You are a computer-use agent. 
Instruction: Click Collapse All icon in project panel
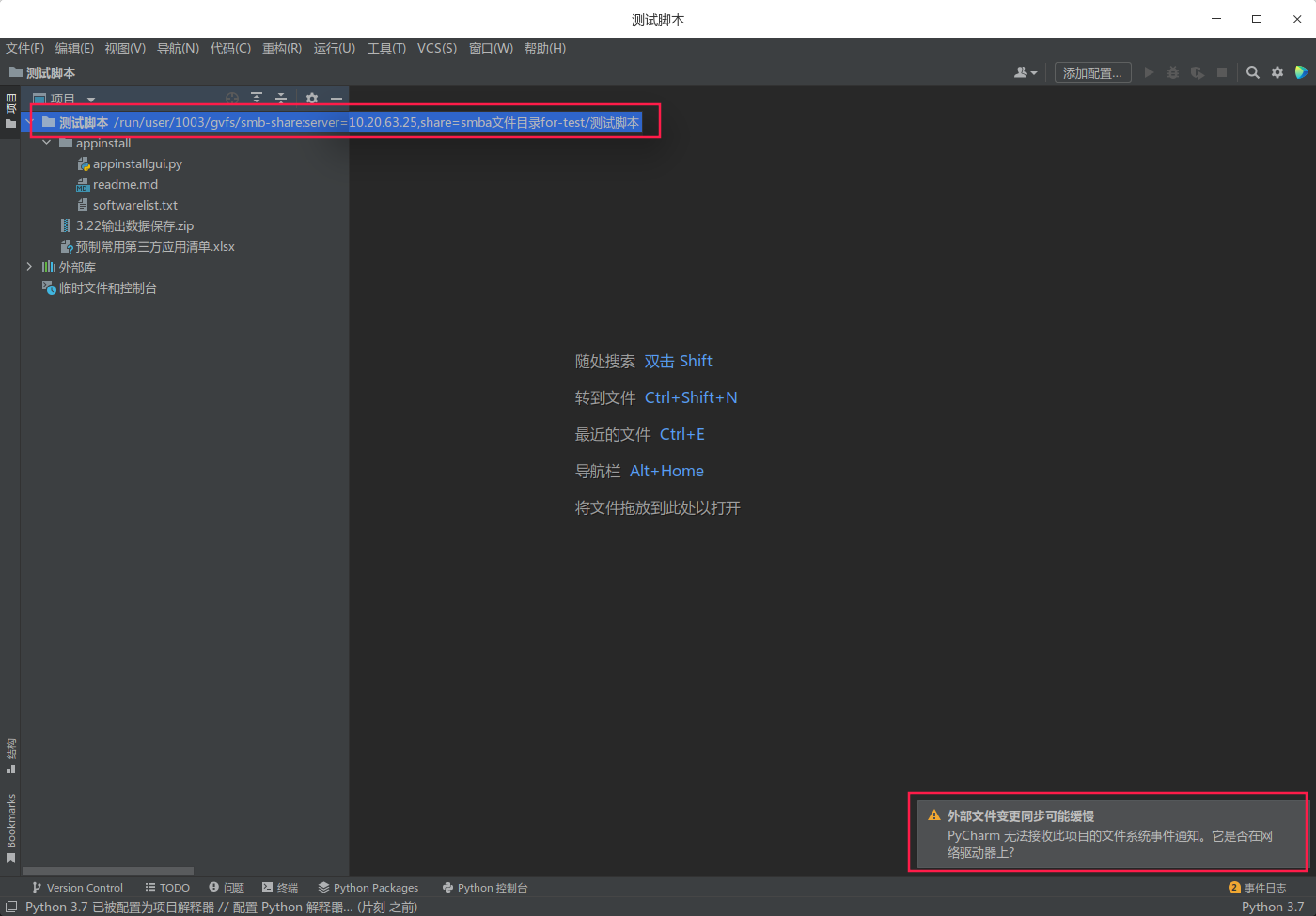[x=280, y=98]
